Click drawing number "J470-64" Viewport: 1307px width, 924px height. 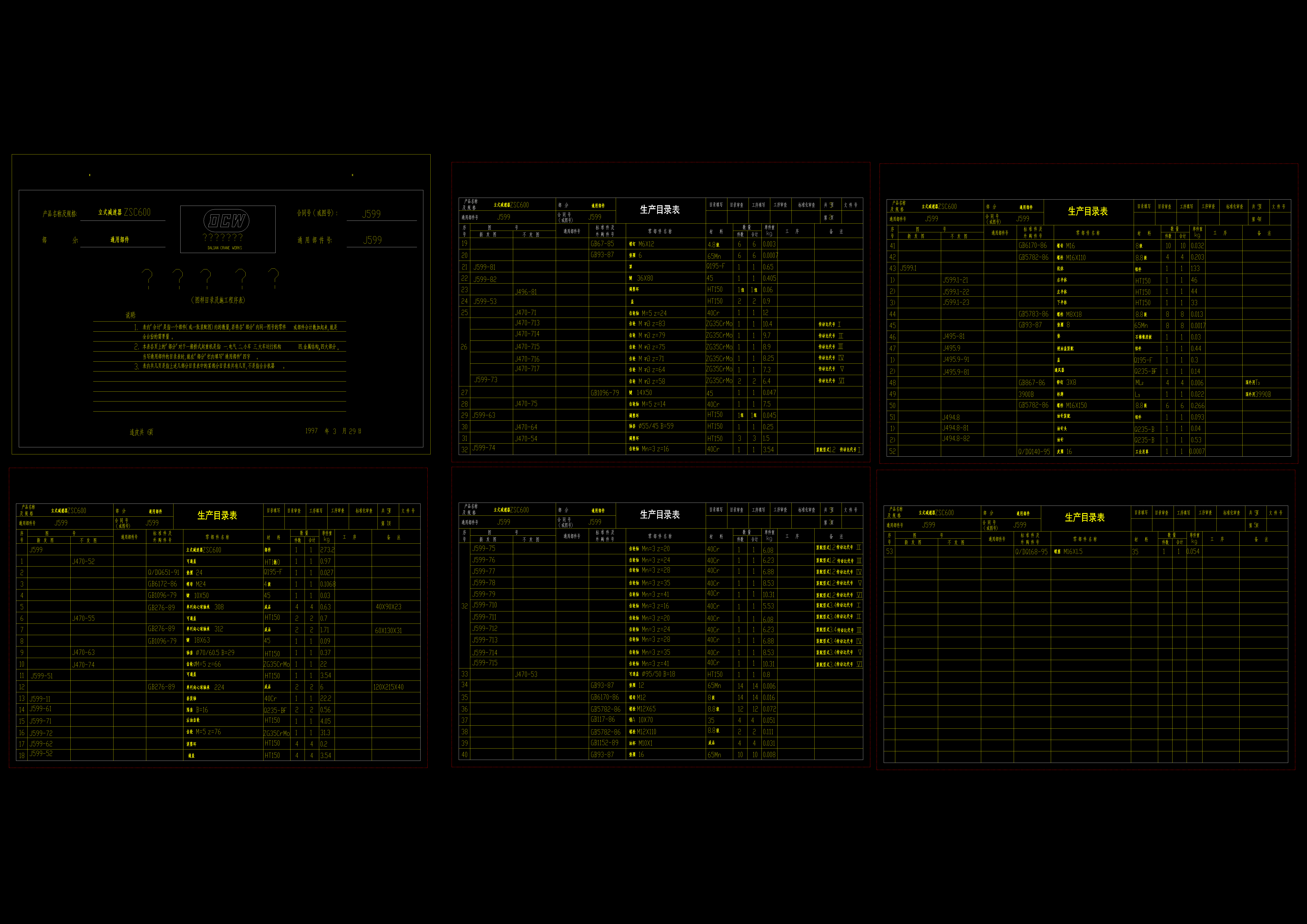tap(526, 427)
